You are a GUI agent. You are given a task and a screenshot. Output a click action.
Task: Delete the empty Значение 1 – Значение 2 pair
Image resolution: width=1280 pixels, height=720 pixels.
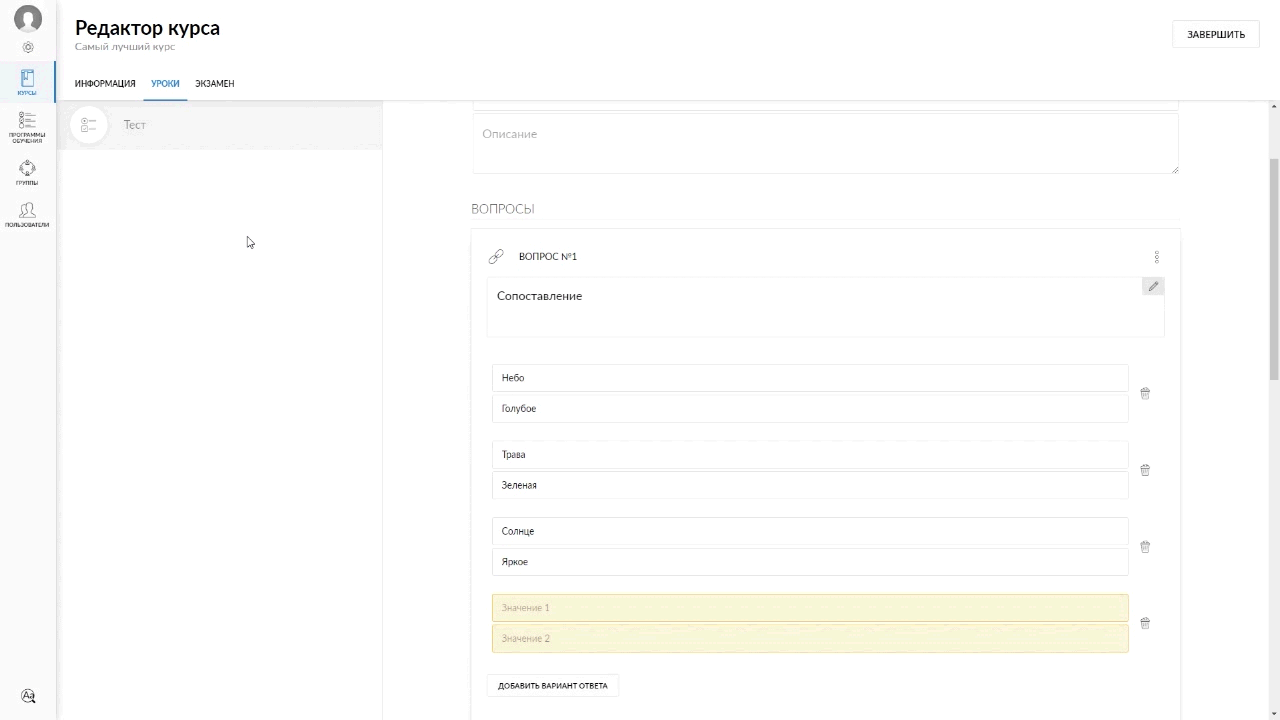(x=1145, y=623)
